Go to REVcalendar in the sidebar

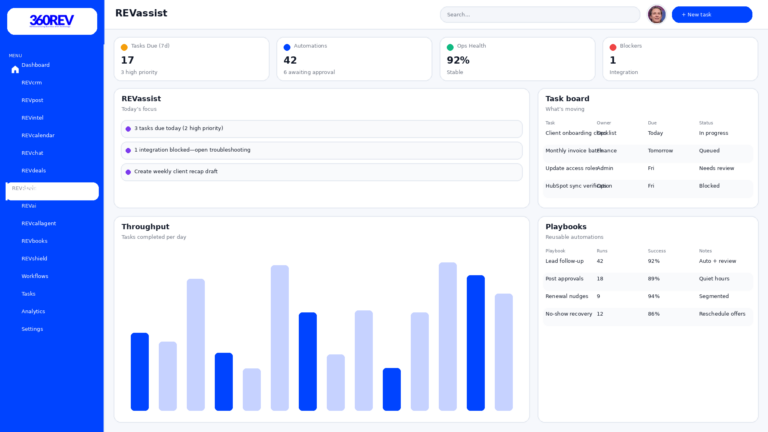point(38,135)
